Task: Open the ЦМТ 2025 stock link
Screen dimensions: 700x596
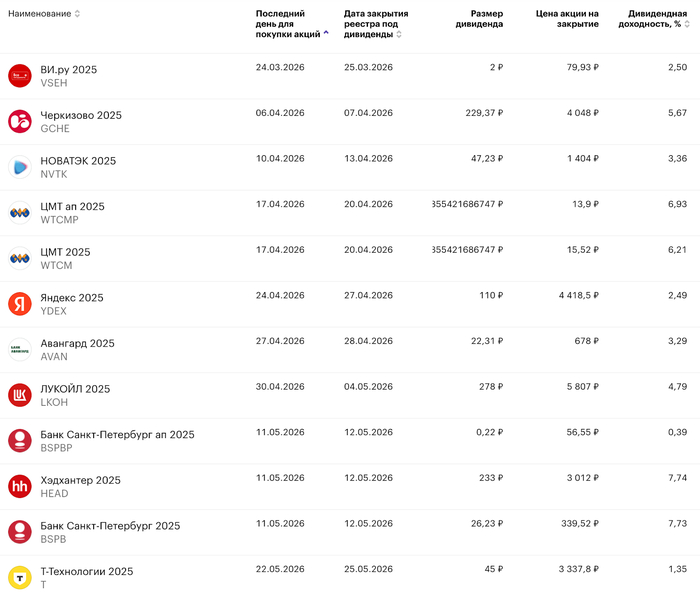Action: click(x=65, y=252)
